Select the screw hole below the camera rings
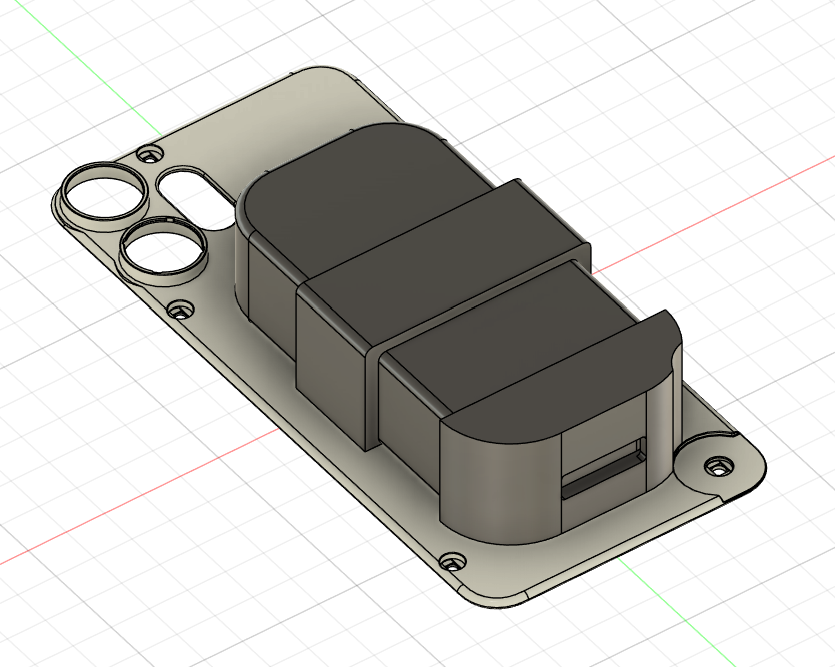Image resolution: width=835 pixels, height=667 pixels. pos(180,310)
